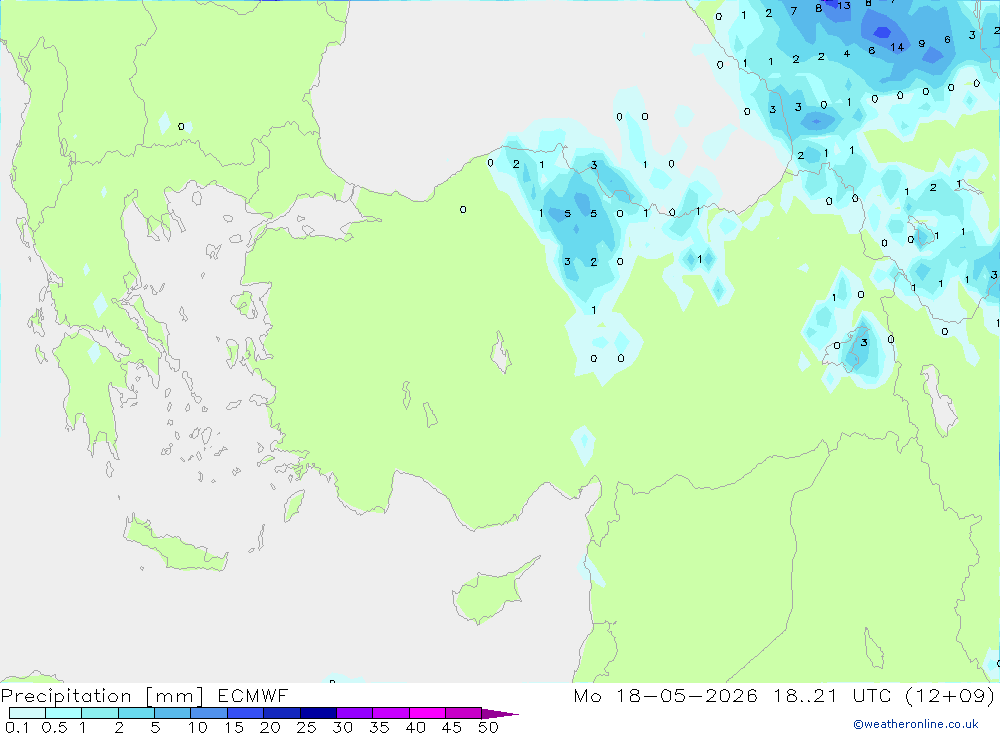Click the 25–30 mm navy swatch

(318, 713)
